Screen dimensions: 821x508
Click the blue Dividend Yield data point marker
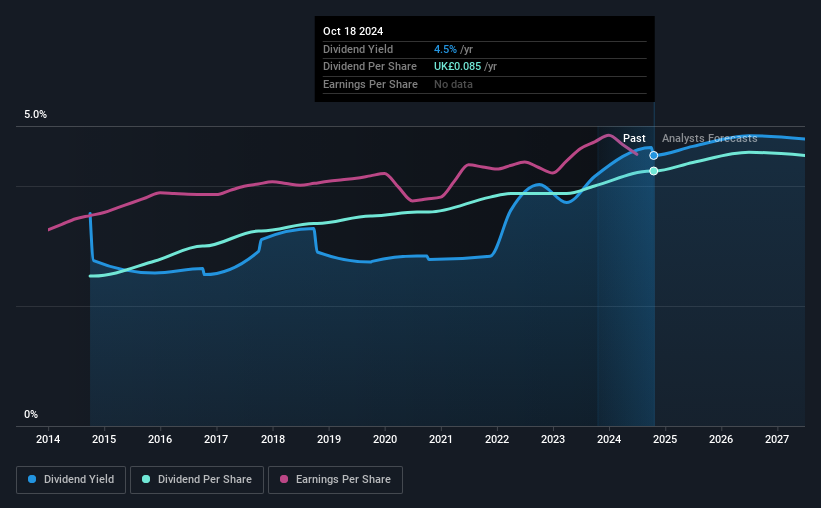653,156
